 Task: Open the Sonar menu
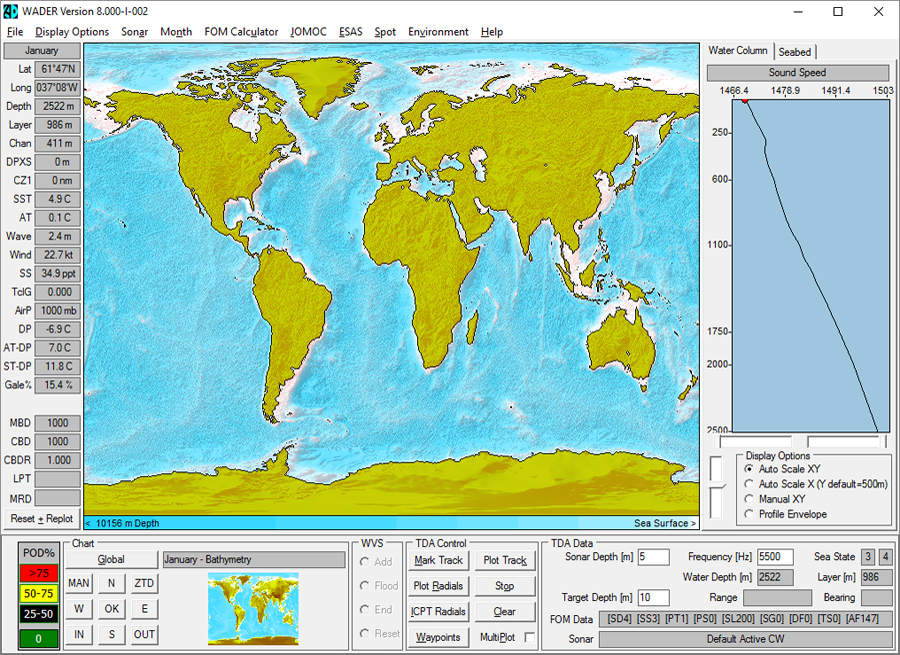(x=134, y=32)
